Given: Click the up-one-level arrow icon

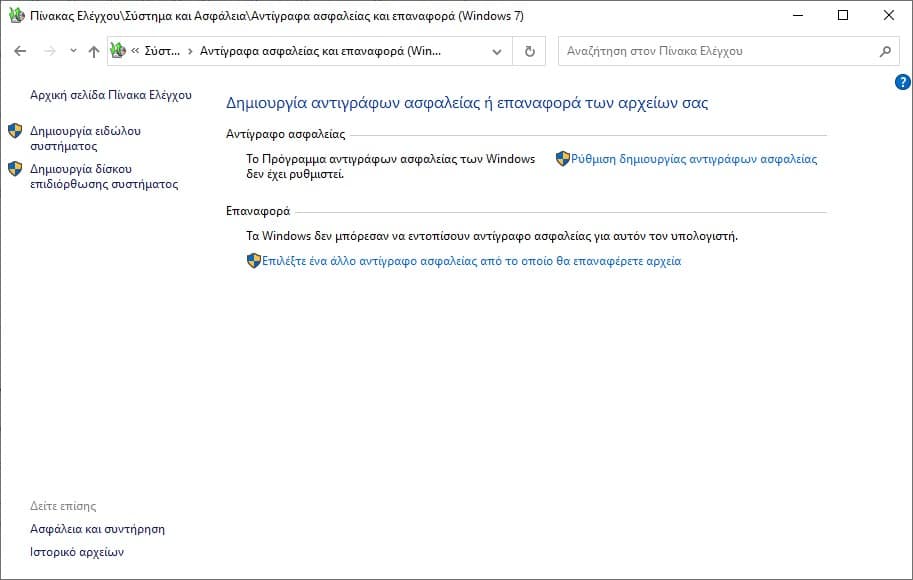Looking at the screenshot, I should [x=93, y=51].
